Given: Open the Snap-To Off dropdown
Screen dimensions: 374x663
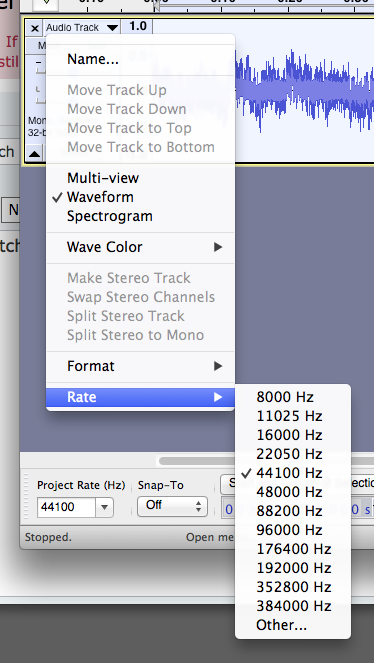Looking at the screenshot, I should coord(172,506).
